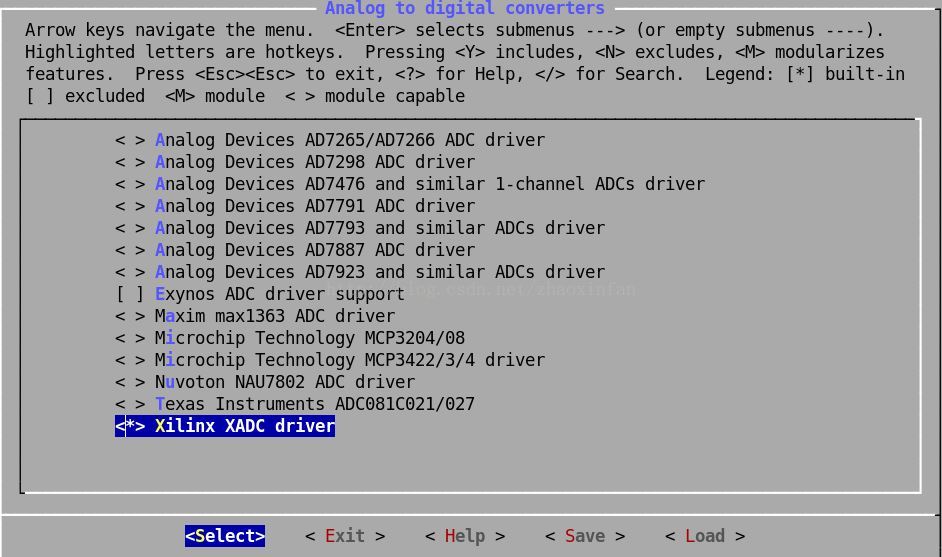Select the Exynos ADC driver support entry
This screenshot has height=557, width=942.
pos(279,294)
